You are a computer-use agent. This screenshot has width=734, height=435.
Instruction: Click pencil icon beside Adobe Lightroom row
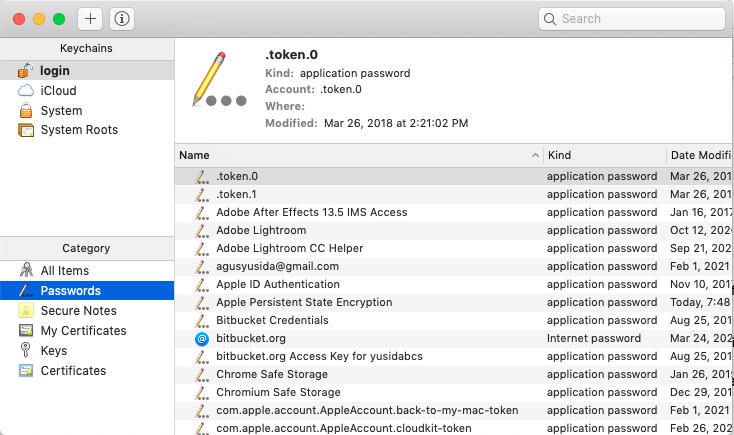coord(202,230)
